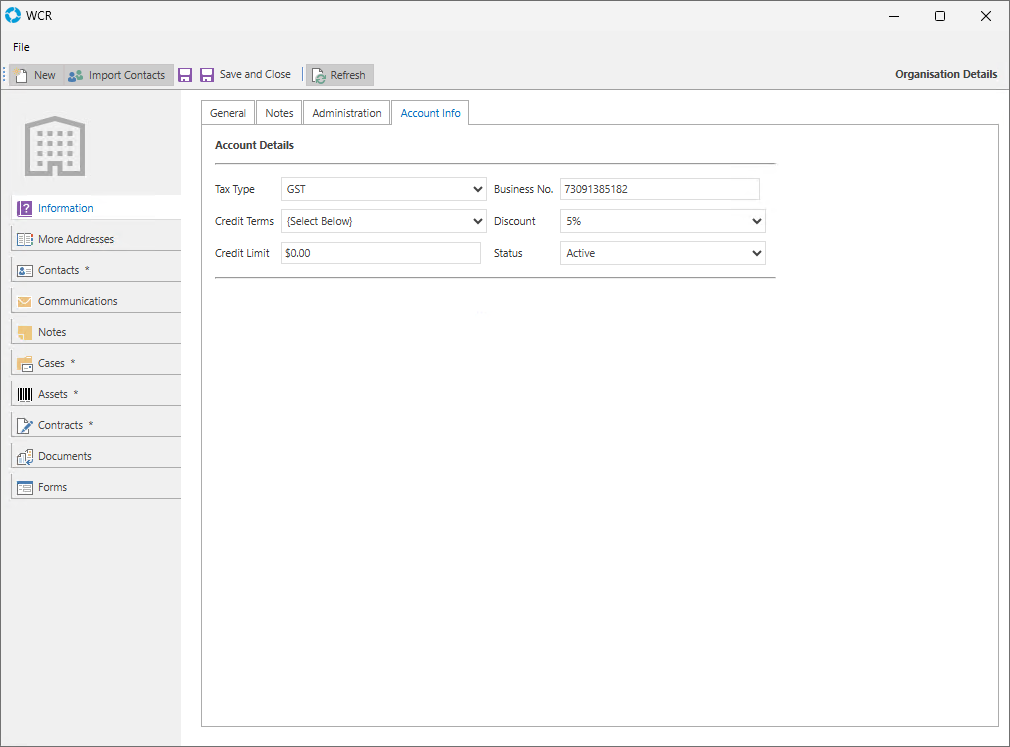
Task: Click the Import Contacts people icon
Action: [75, 75]
